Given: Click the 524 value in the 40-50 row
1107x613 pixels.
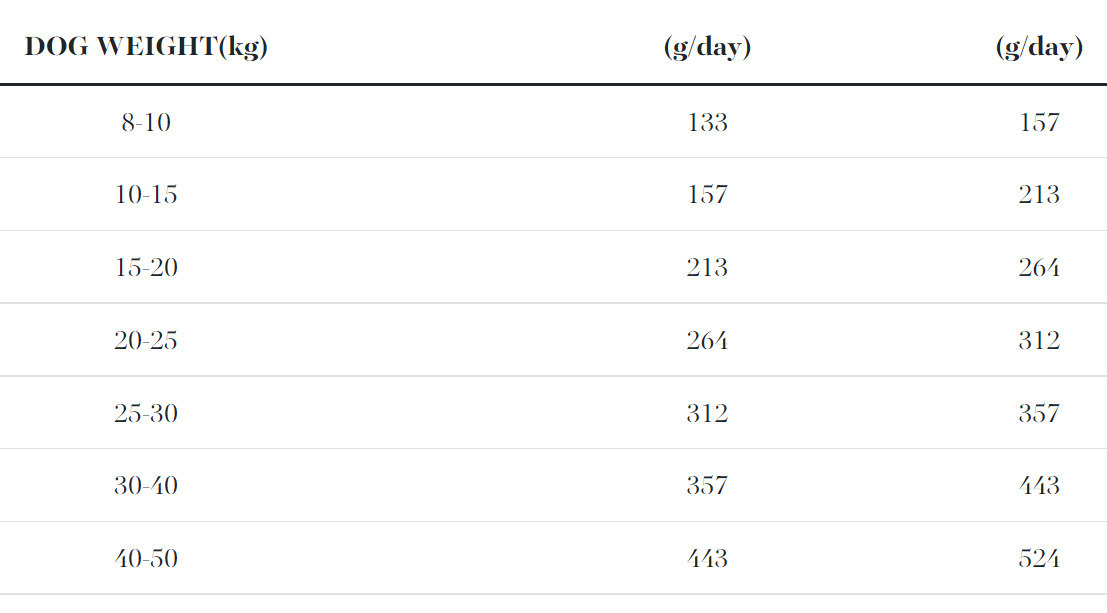Looking at the screenshot, I should (x=1039, y=558).
